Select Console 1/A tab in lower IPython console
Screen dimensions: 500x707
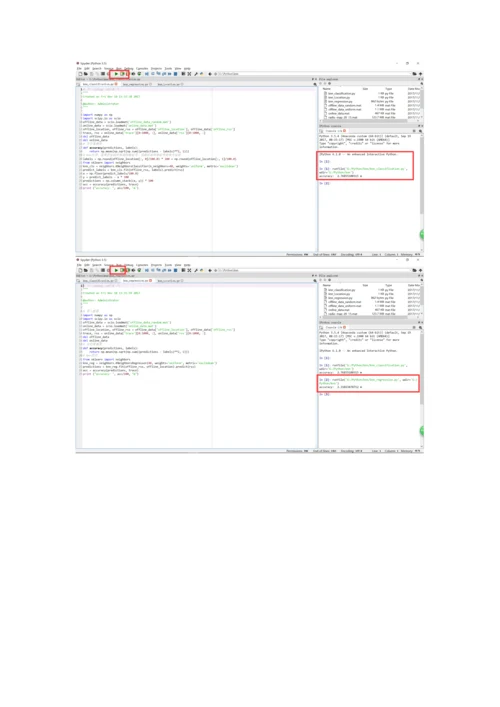coord(335,327)
